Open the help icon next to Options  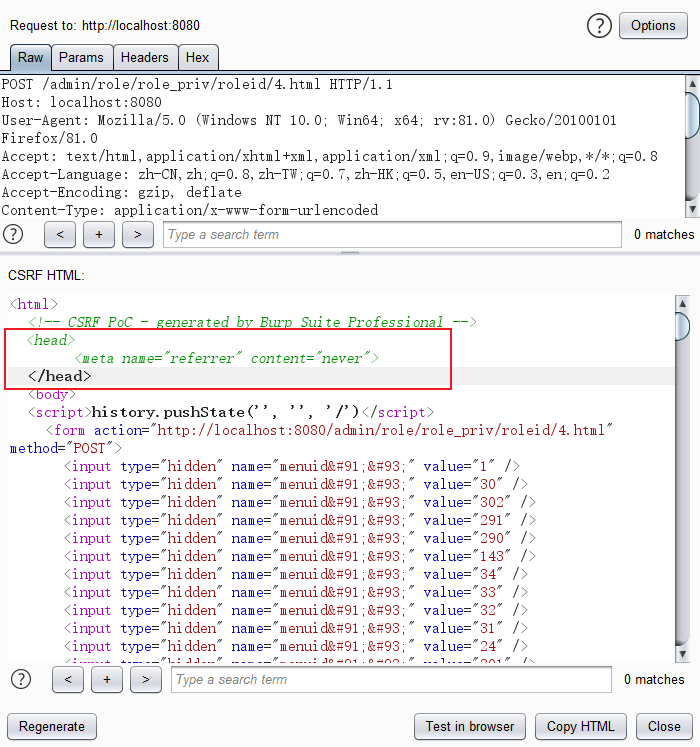point(599,25)
